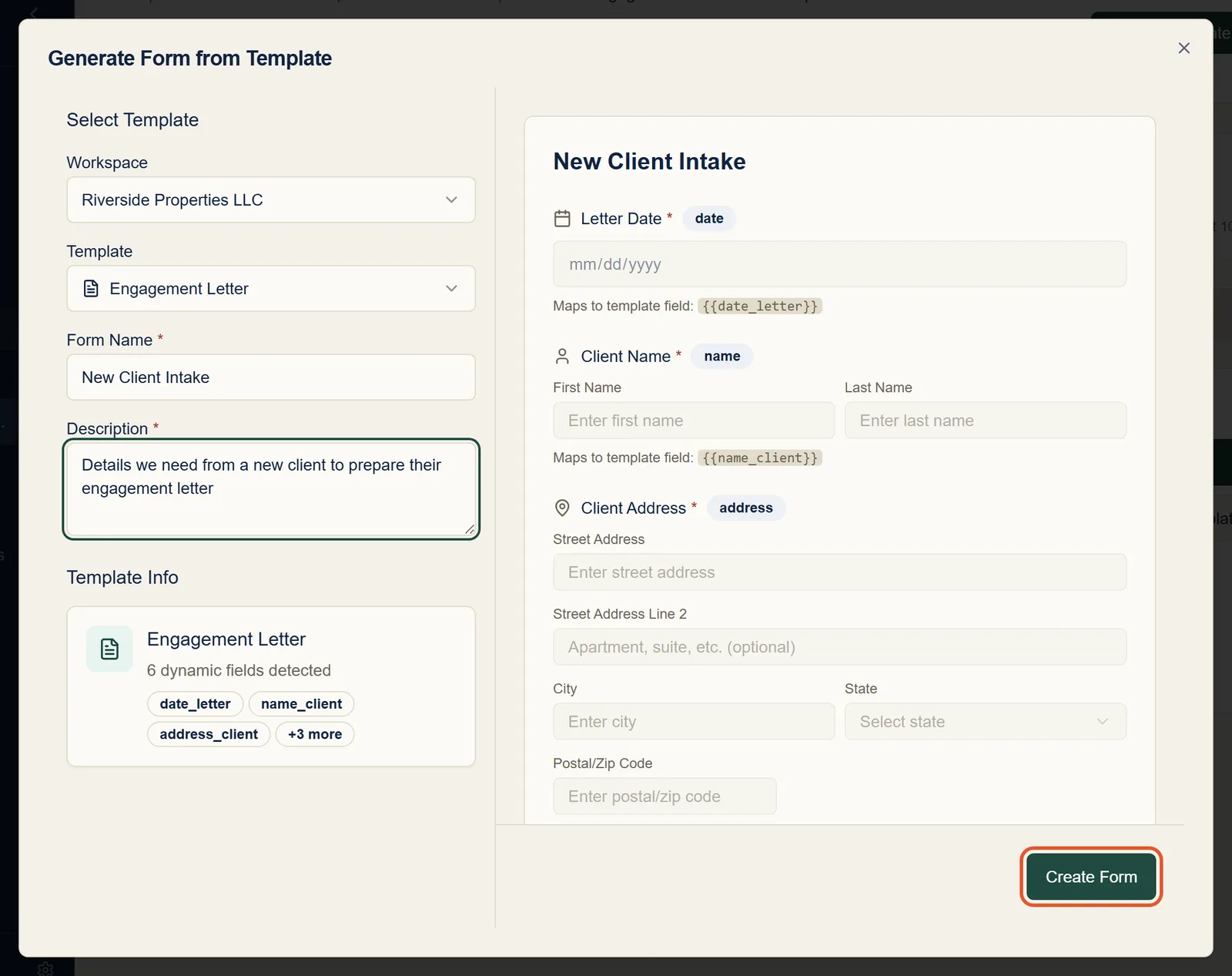Click the resize handle of Description box
This screenshot has width=1232, height=976.
click(470, 530)
